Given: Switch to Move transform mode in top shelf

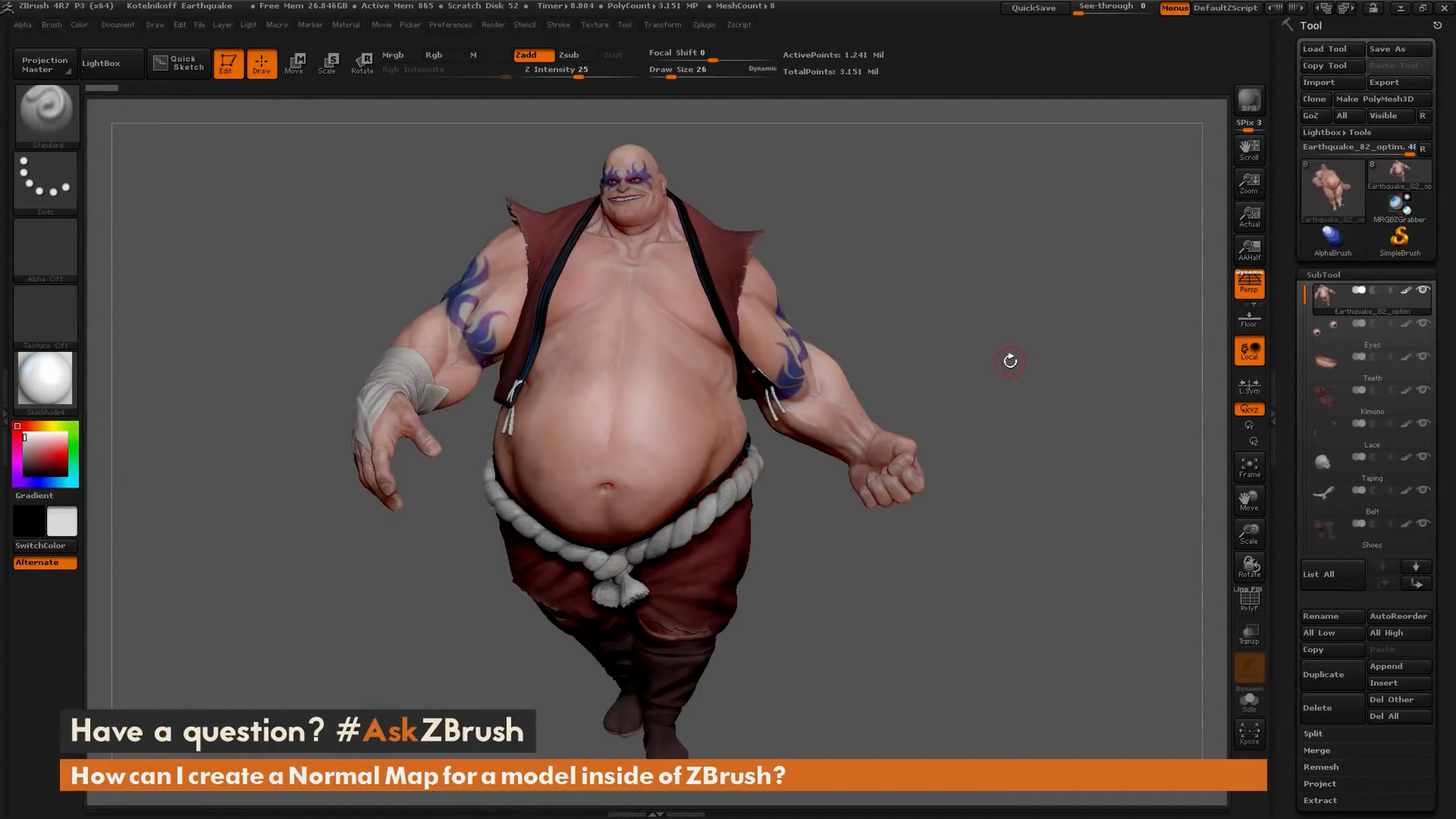Looking at the screenshot, I should [294, 63].
